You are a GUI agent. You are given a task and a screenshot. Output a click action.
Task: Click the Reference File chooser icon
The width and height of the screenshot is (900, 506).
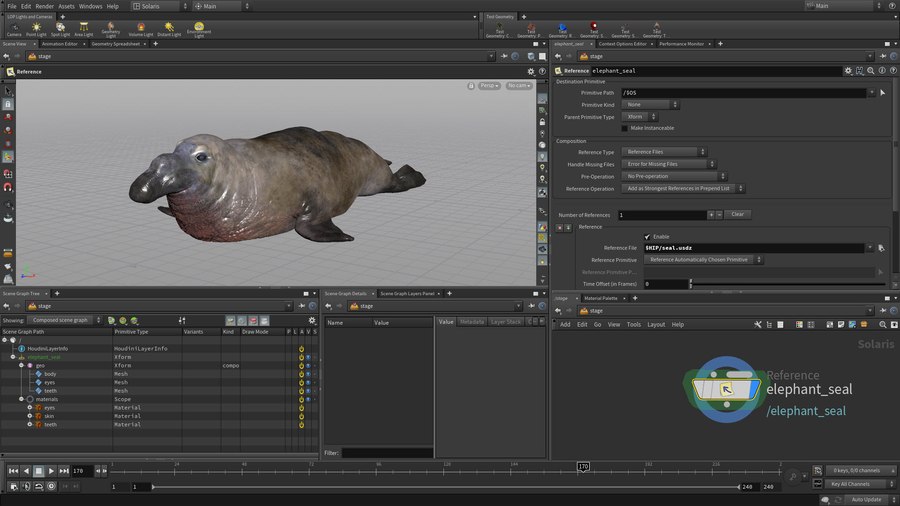[882, 248]
